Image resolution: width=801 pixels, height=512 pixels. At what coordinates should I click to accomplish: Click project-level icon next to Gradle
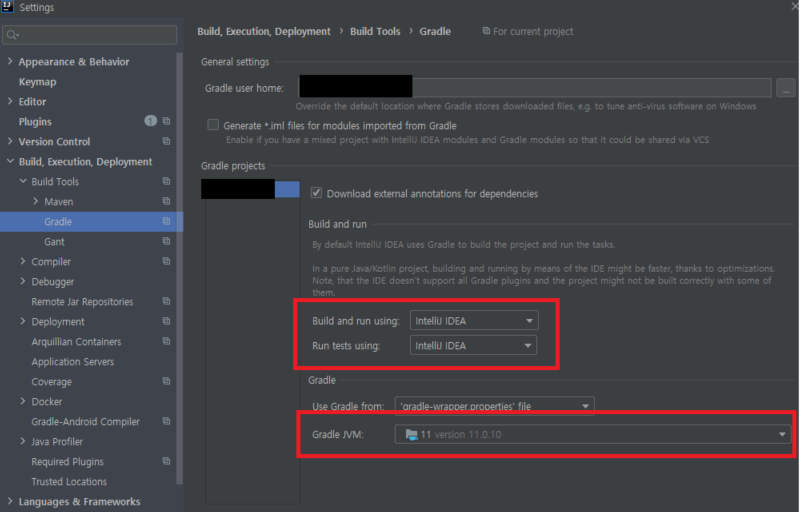pyautogui.click(x=167, y=221)
